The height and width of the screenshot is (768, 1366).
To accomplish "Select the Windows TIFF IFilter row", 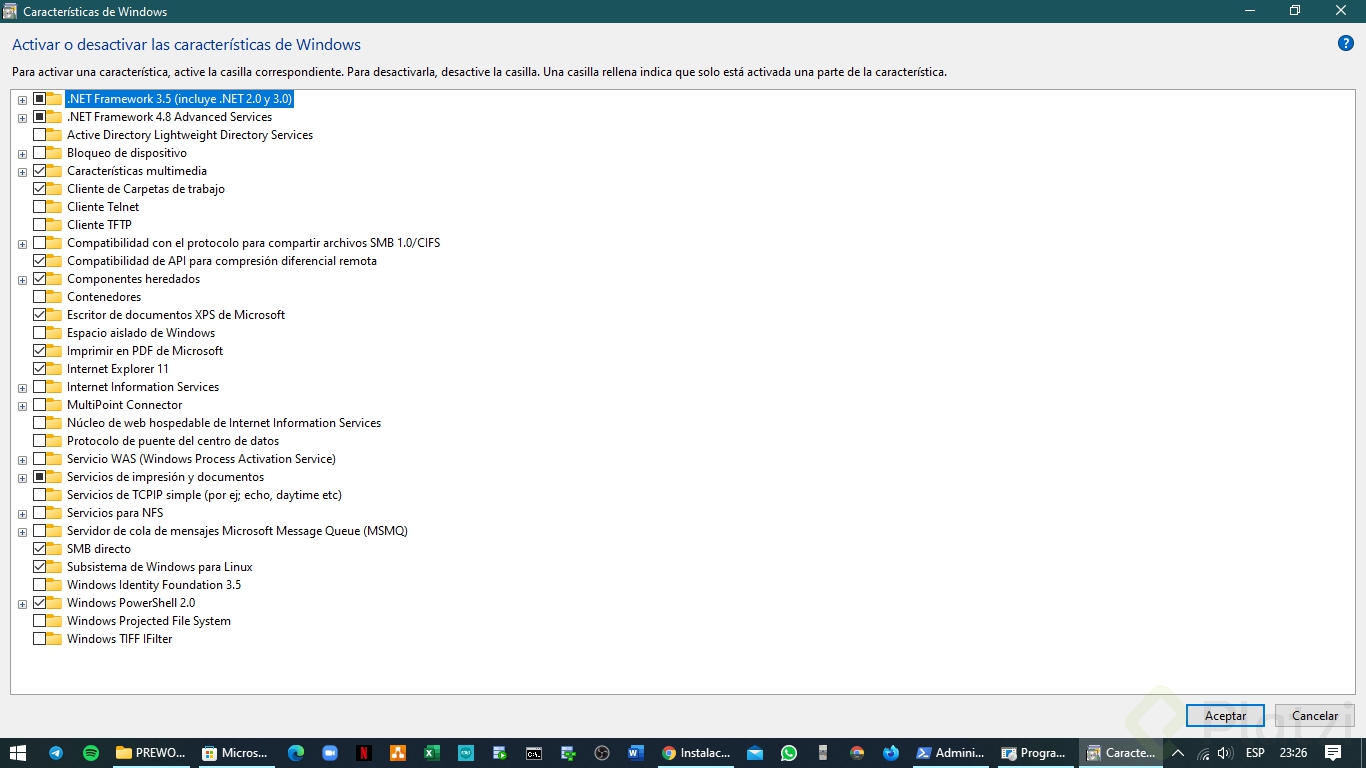I will point(119,639).
